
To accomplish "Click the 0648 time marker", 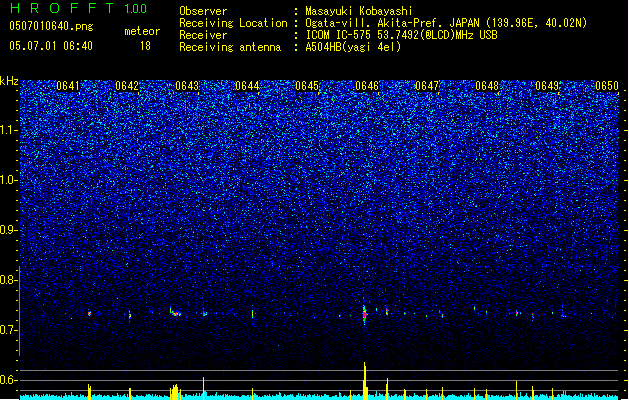I will [487, 86].
